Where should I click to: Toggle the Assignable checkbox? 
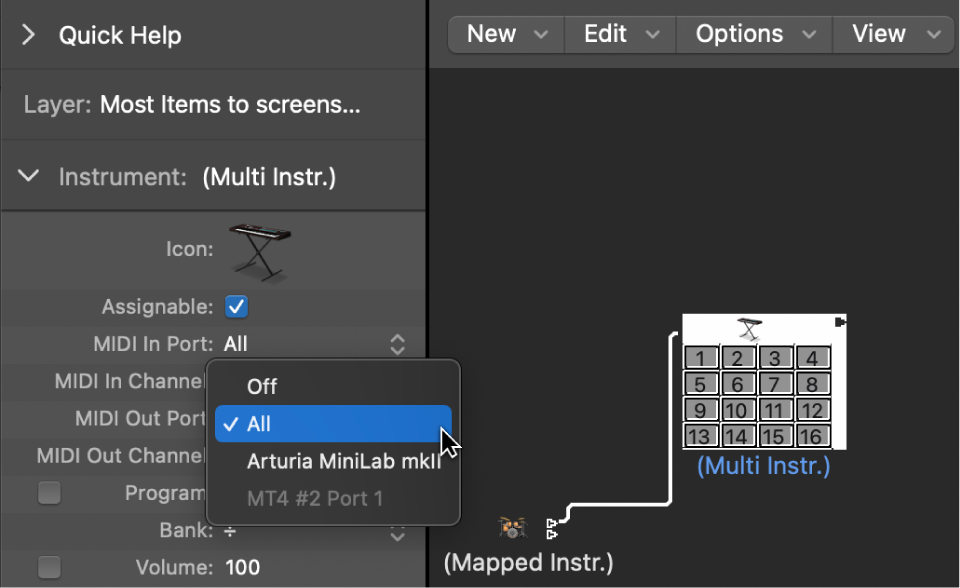click(236, 306)
